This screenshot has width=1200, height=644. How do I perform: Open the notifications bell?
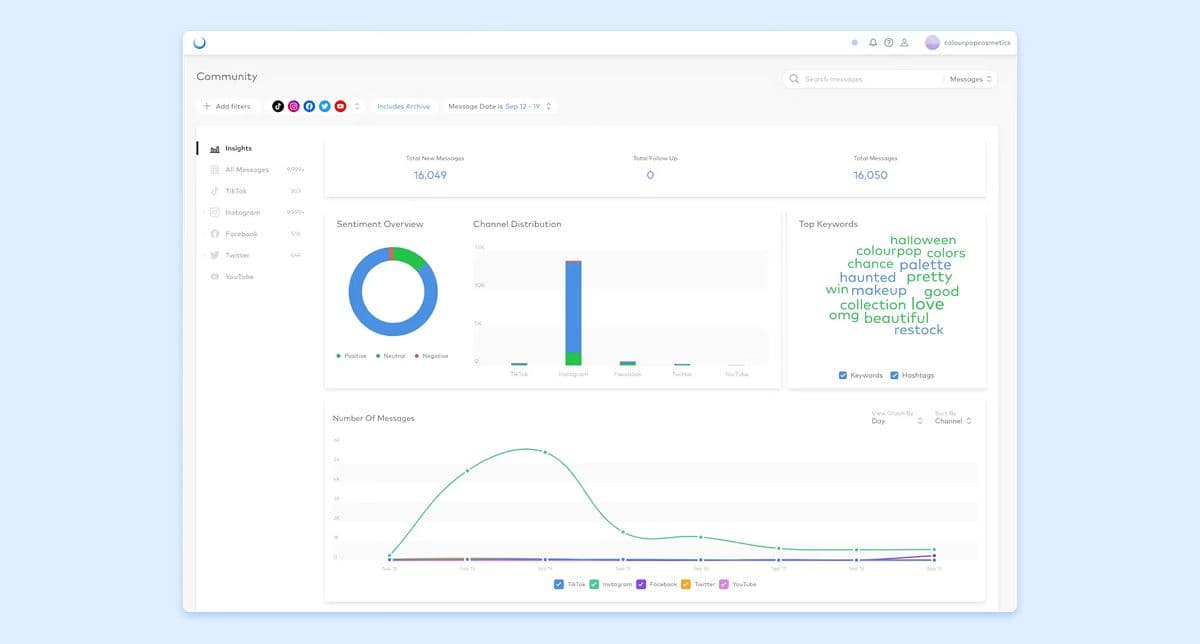coord(873,43)
